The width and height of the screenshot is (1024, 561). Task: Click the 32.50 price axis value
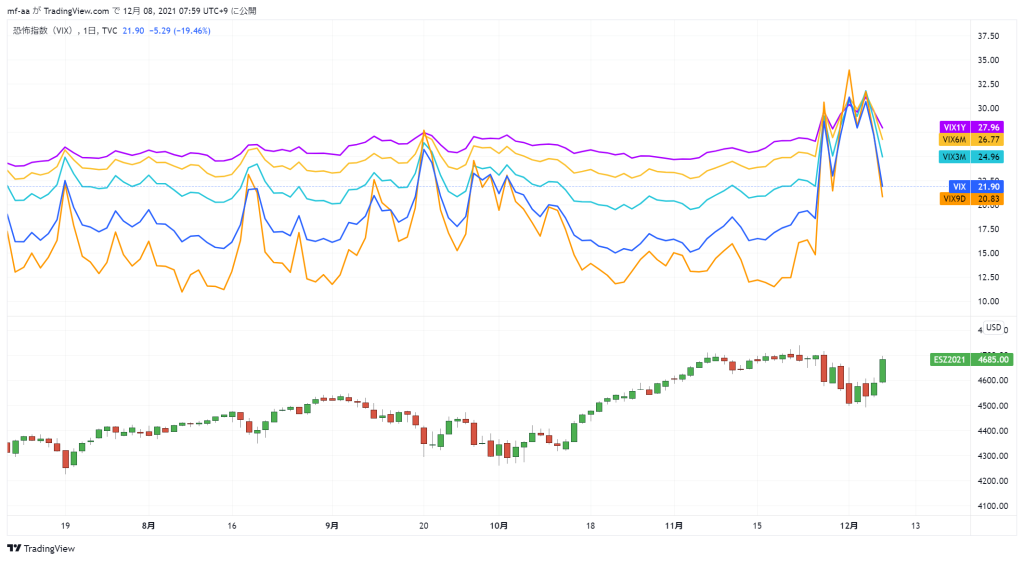coord(988,84)
